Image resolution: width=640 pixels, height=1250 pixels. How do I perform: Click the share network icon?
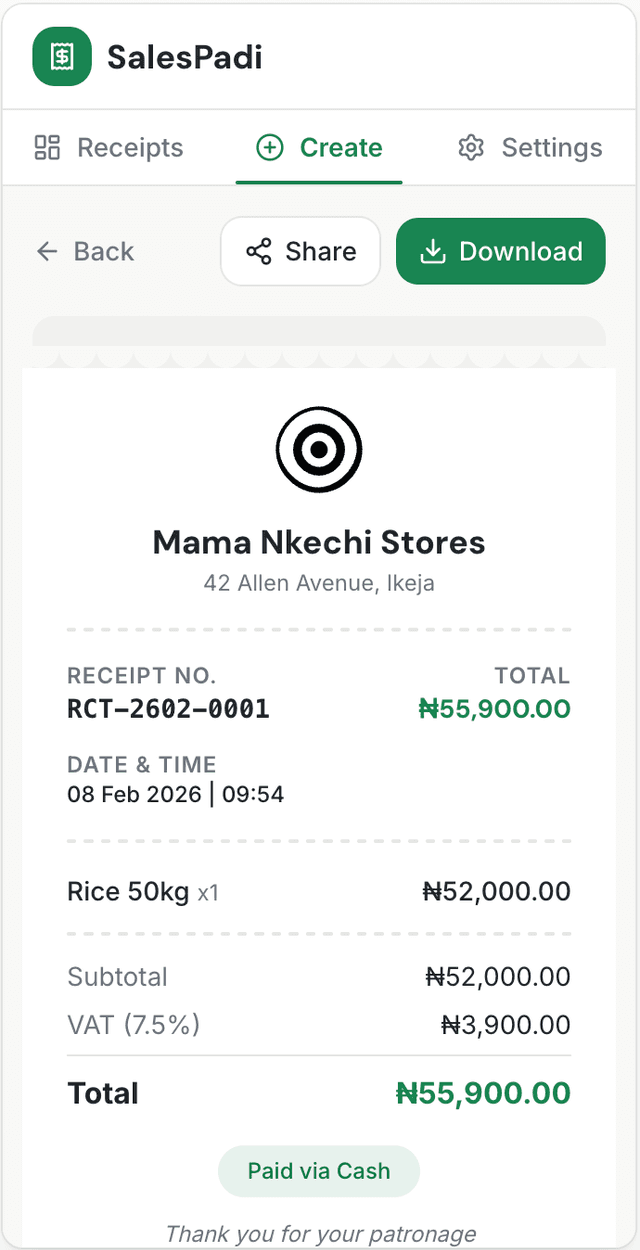click(x=263, y=251)
